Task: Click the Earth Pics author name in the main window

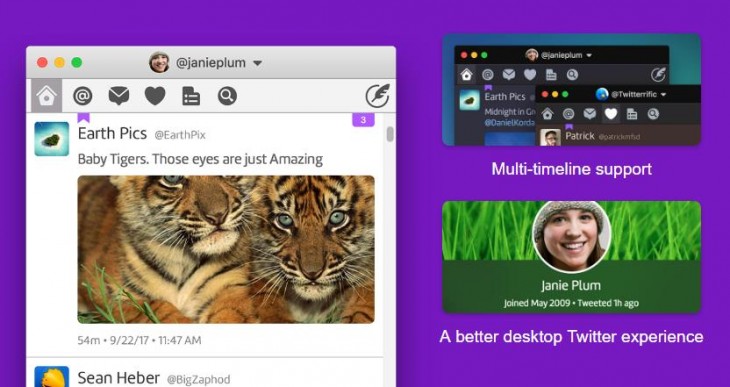Action: click(x=112, y=134)
